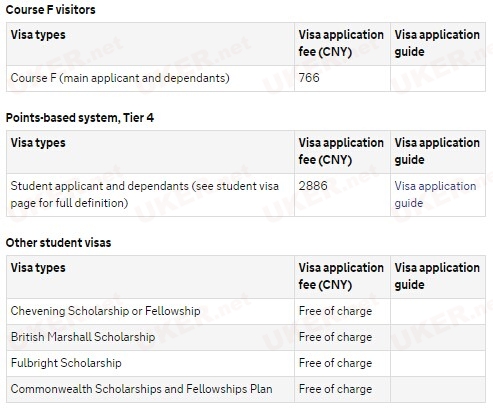This screenshot has width=493, height=414.
Task: Click the Course F visitors heading
Action: point(50,10)
